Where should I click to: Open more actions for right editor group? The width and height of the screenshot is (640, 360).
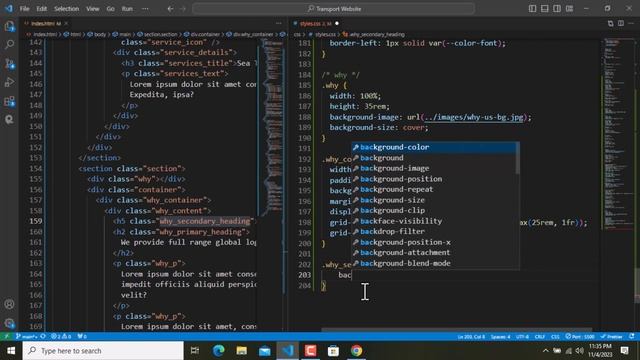coord(631,24)
